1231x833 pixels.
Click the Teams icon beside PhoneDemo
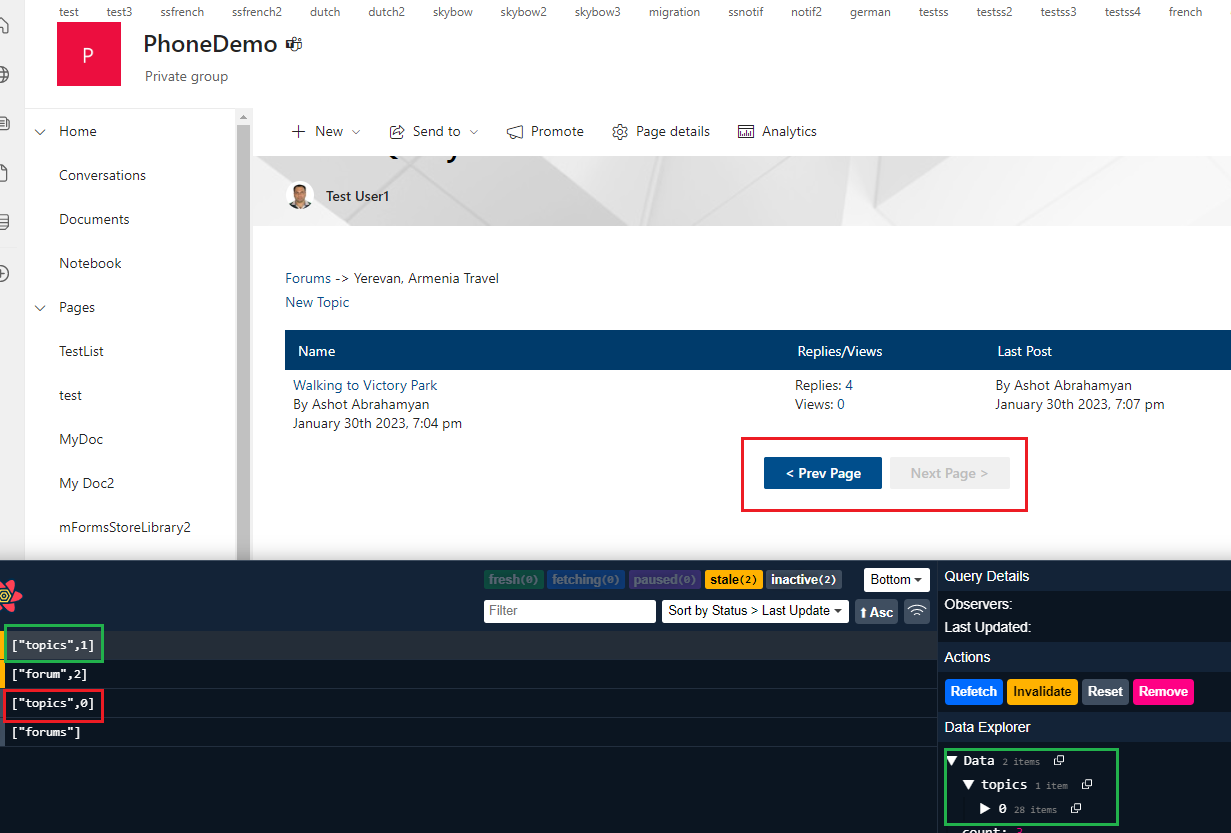coord(294,44)
